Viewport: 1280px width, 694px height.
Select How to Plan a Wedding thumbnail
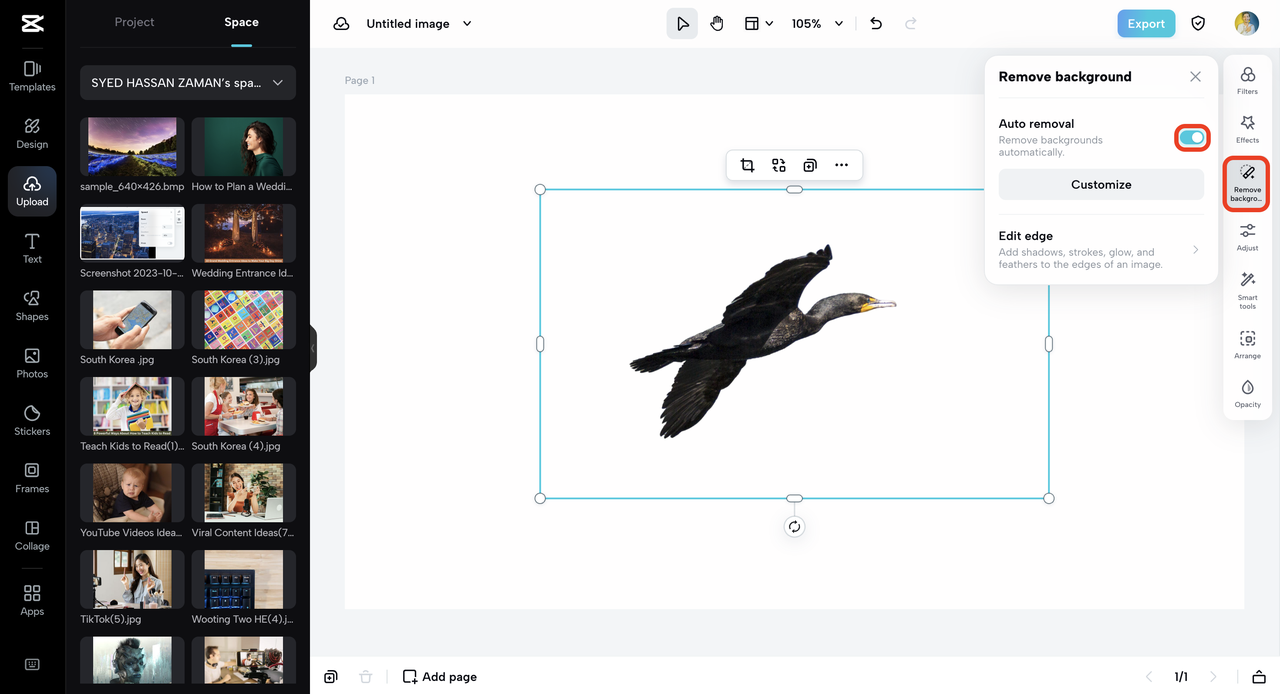pos(244,147)
